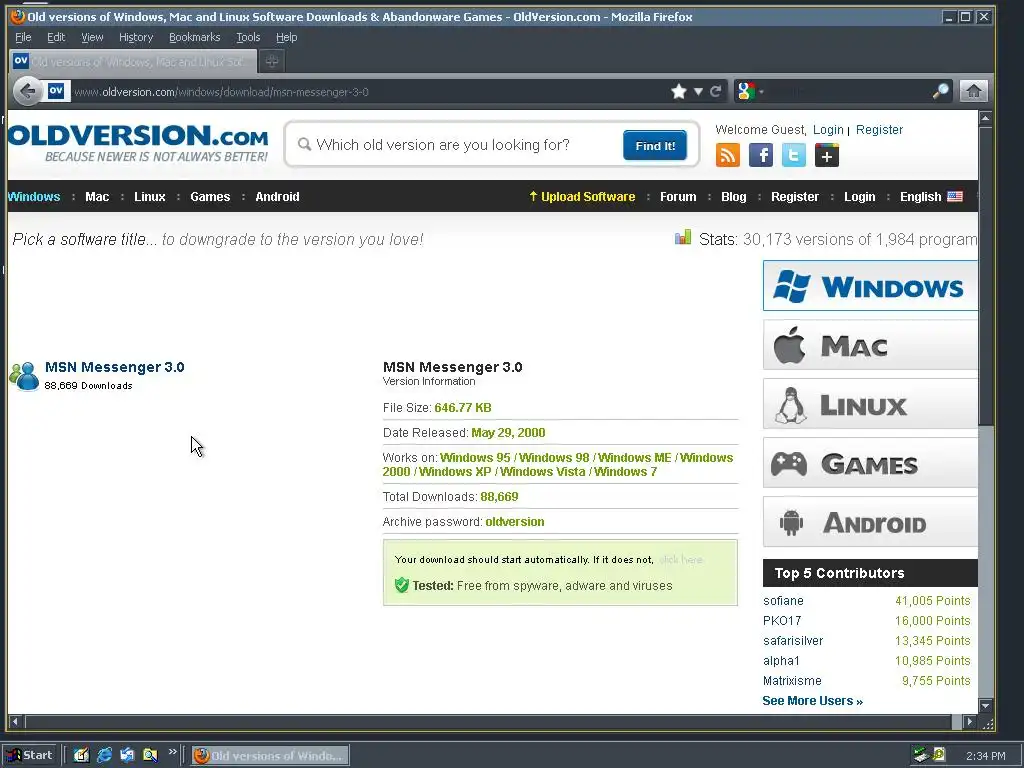Open the Facebook icon in the header
The height and width of the screenshot is (768, 1024).
pos(761,155)
